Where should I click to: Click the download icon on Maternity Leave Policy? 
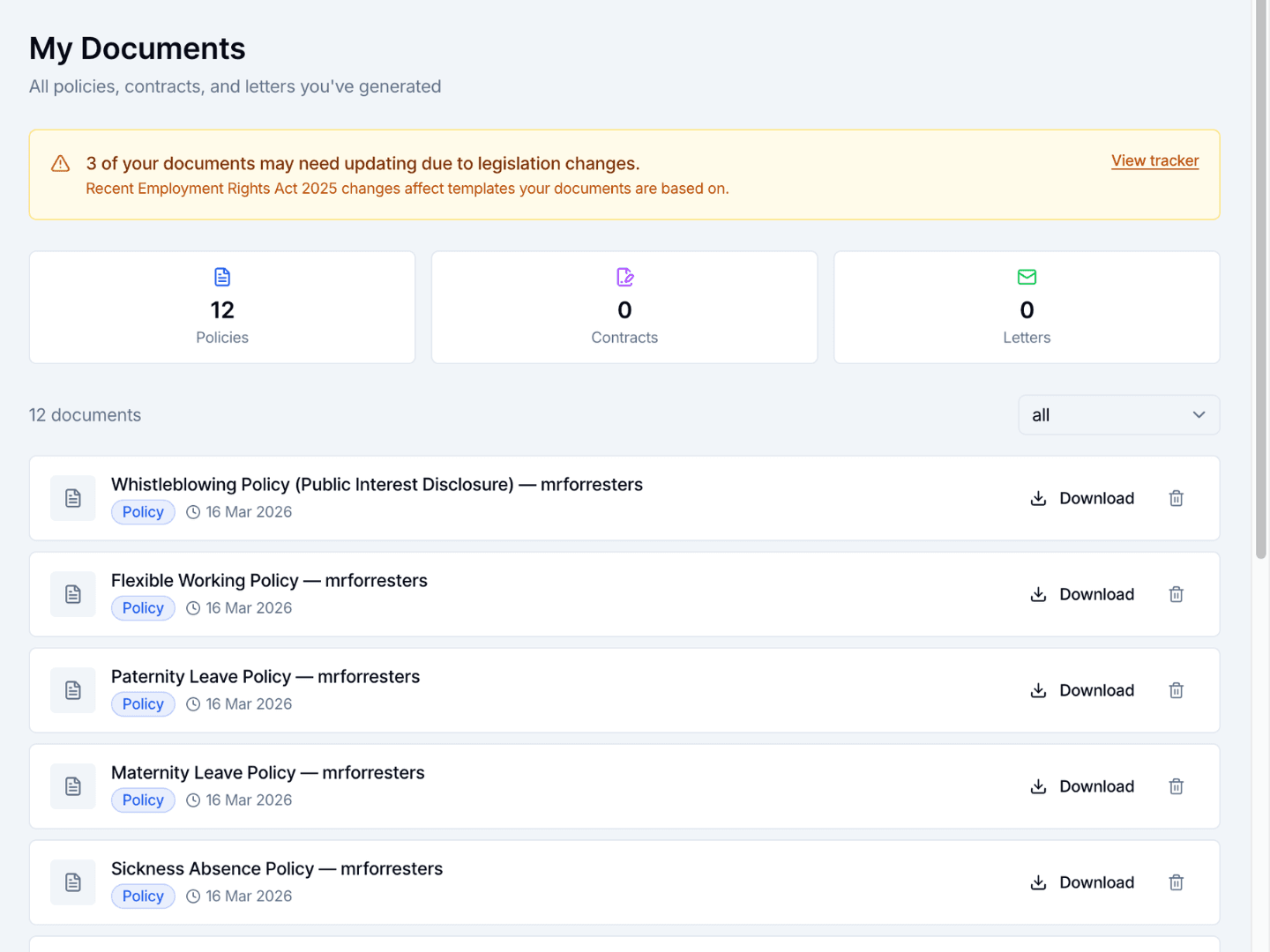(1038, 786)
